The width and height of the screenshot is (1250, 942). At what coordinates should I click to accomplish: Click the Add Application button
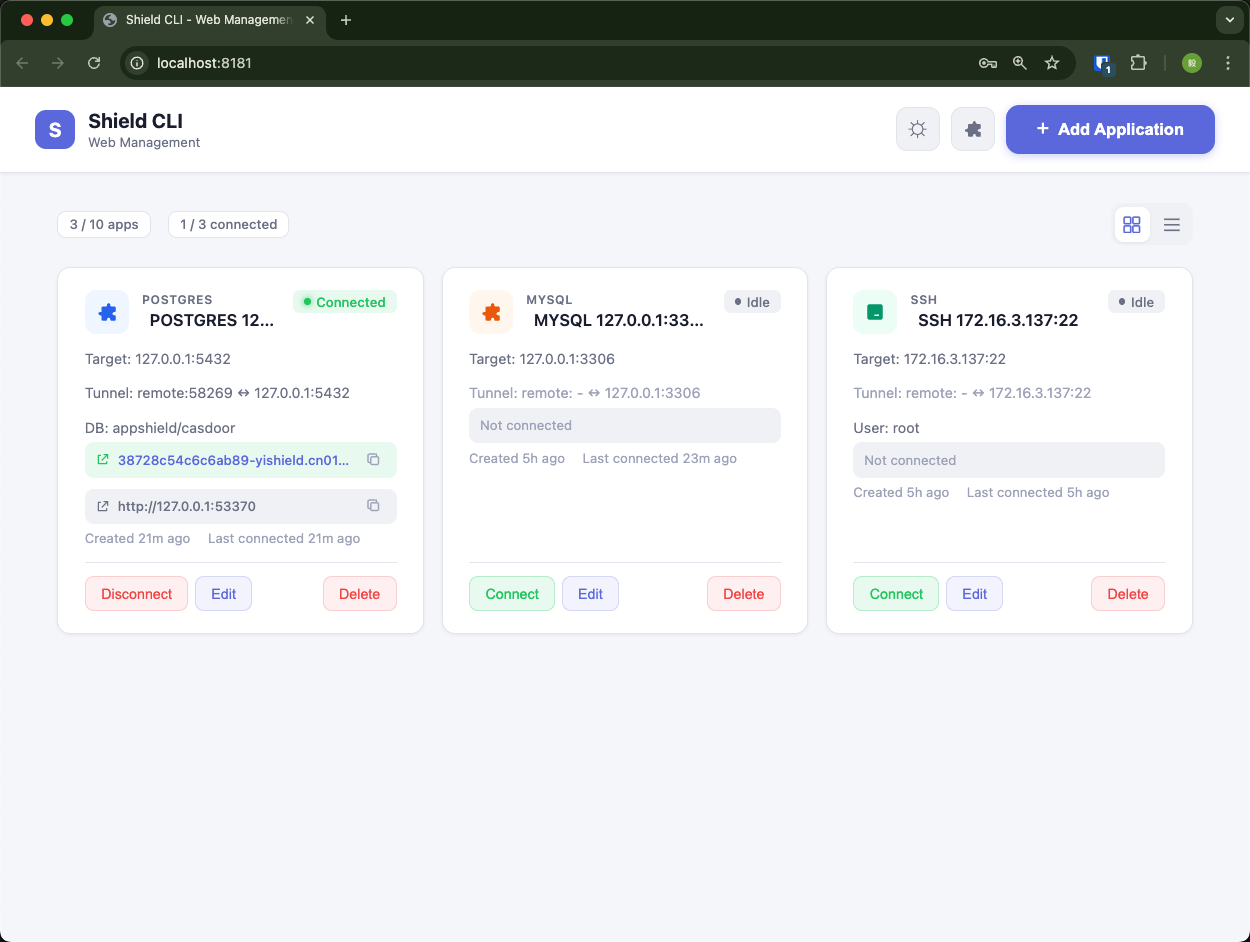click(x=1110, y=129)
